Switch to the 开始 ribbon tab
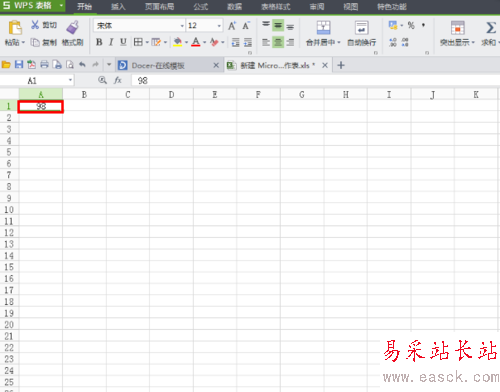 (84, 7)
